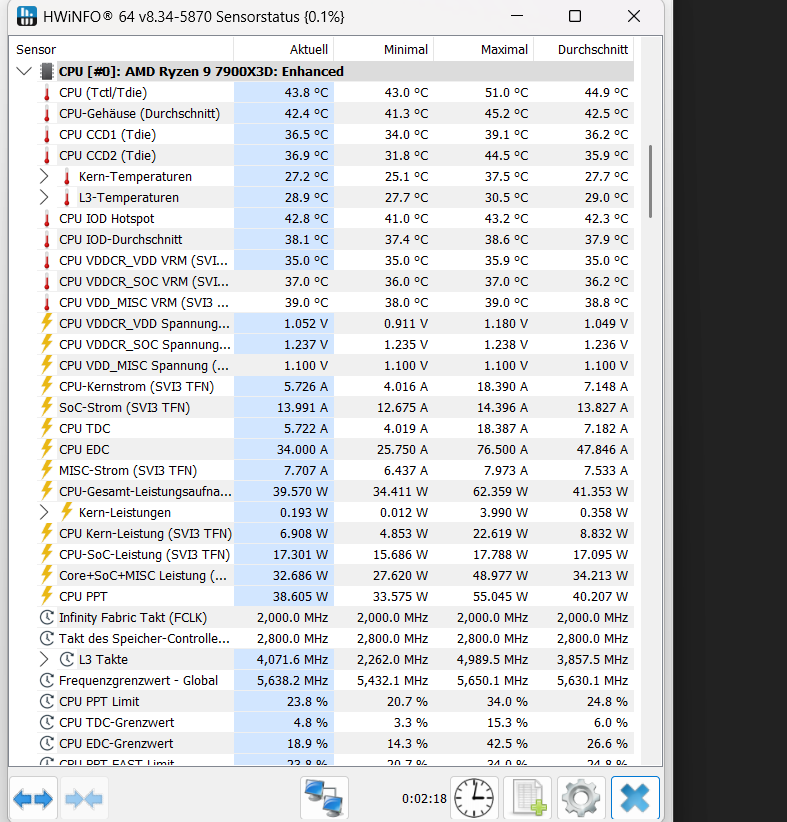Click the 5,638.2 MHz current frequency value

click(292, 680)
